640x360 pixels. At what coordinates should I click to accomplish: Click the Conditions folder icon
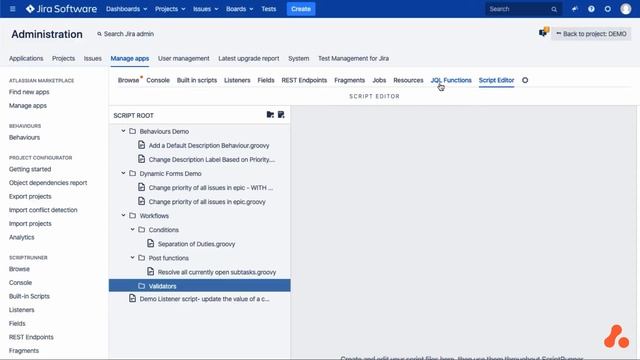coord(142,230)
